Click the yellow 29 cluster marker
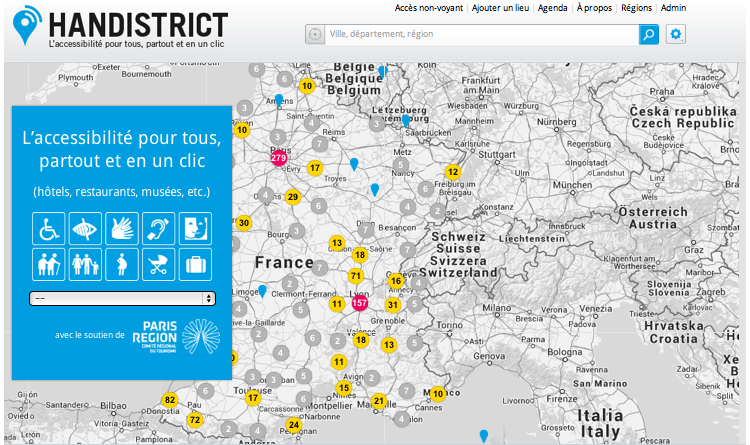Screen dimensions: 750x445 pyautogui.click(x=293, y=197)
